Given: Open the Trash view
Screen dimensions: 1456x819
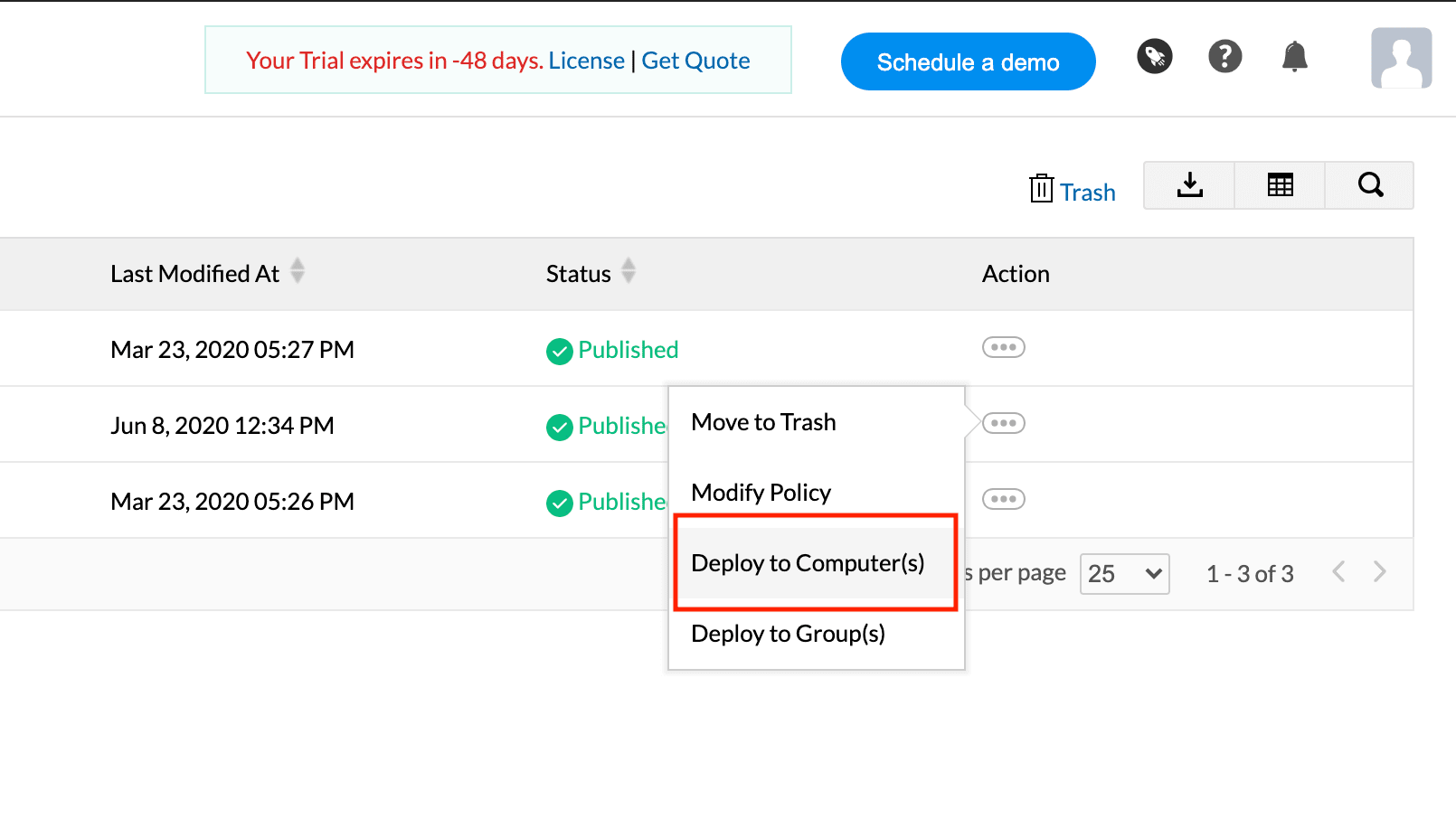Looking at the screenshot, I should tap(1073, 192).
